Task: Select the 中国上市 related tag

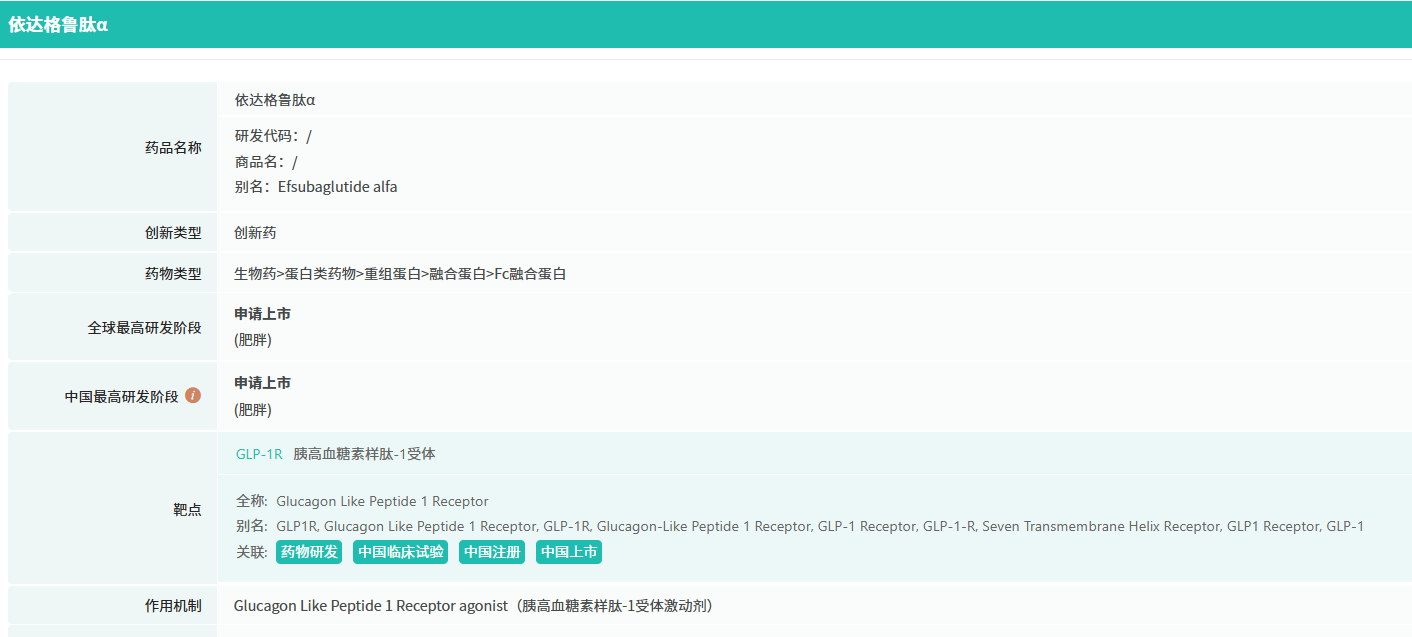Action: 569,552
